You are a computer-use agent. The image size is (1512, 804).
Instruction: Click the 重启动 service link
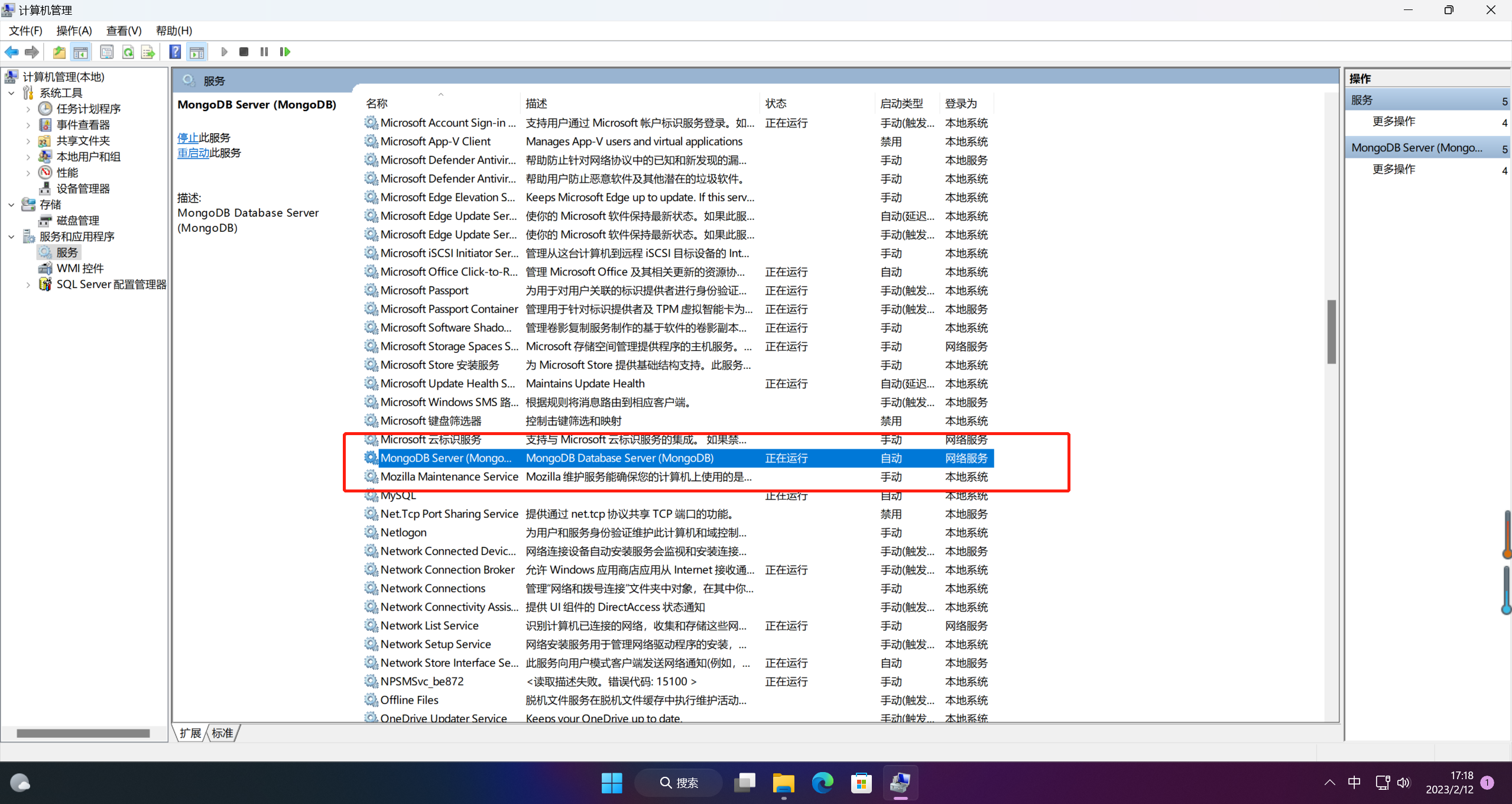click(x=193, y=153)
